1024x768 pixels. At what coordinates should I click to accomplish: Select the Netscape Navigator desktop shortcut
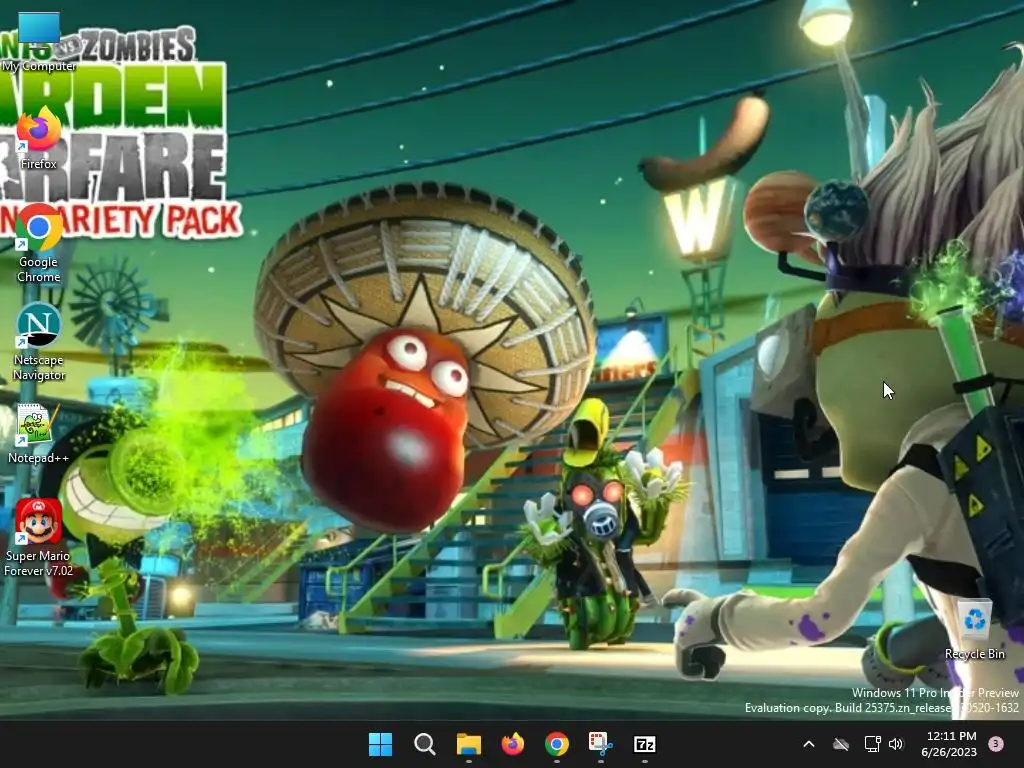(39, 342)
